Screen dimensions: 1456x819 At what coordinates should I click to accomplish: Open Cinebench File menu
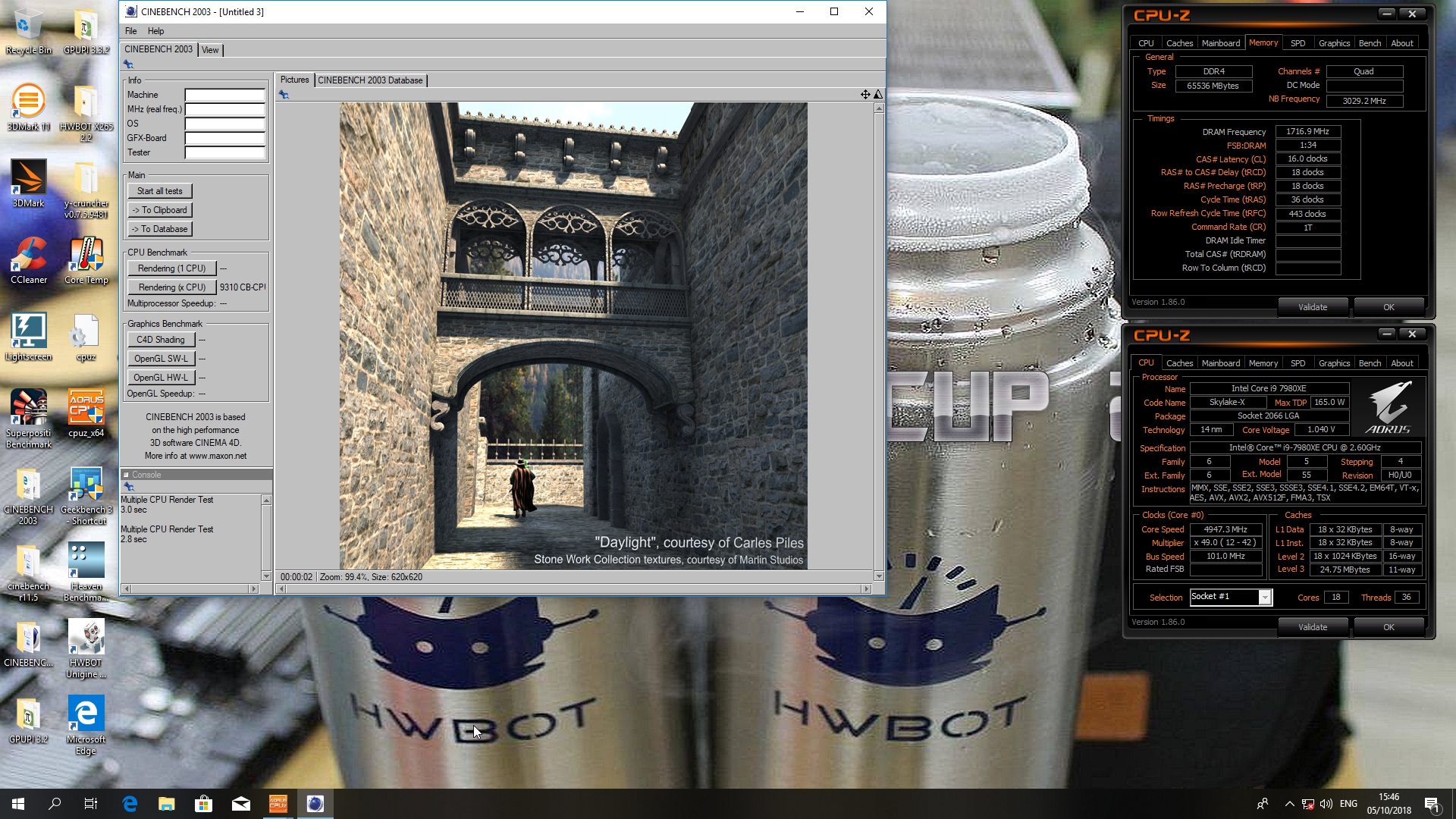click(130, 31)
